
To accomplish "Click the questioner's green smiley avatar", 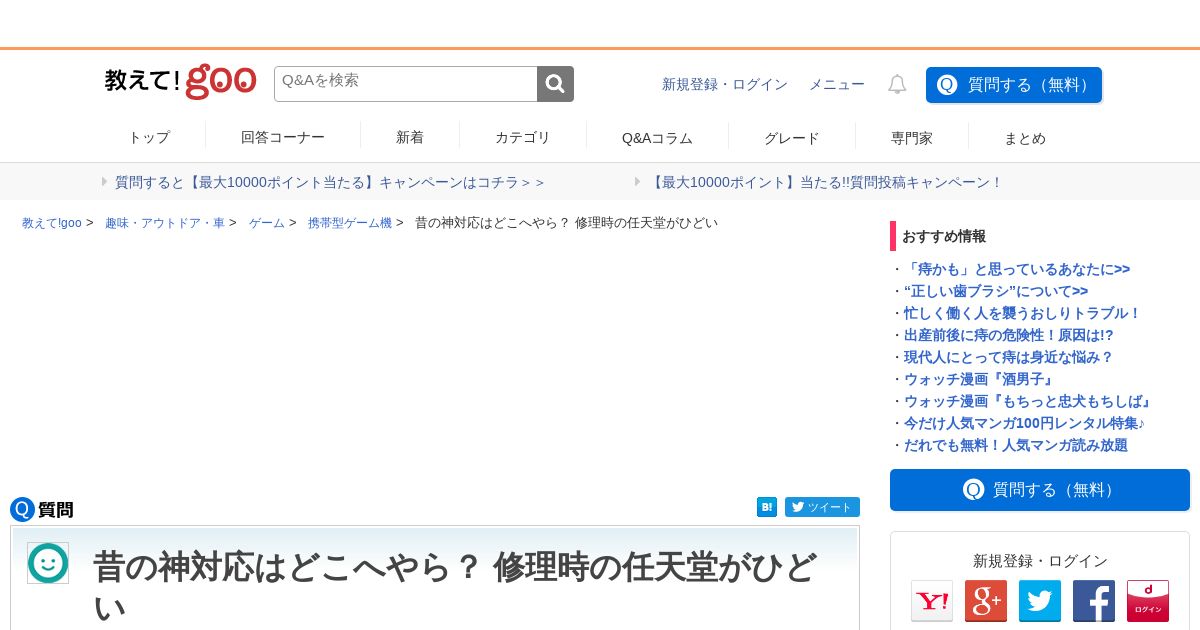I will click(x=48, y=563).
